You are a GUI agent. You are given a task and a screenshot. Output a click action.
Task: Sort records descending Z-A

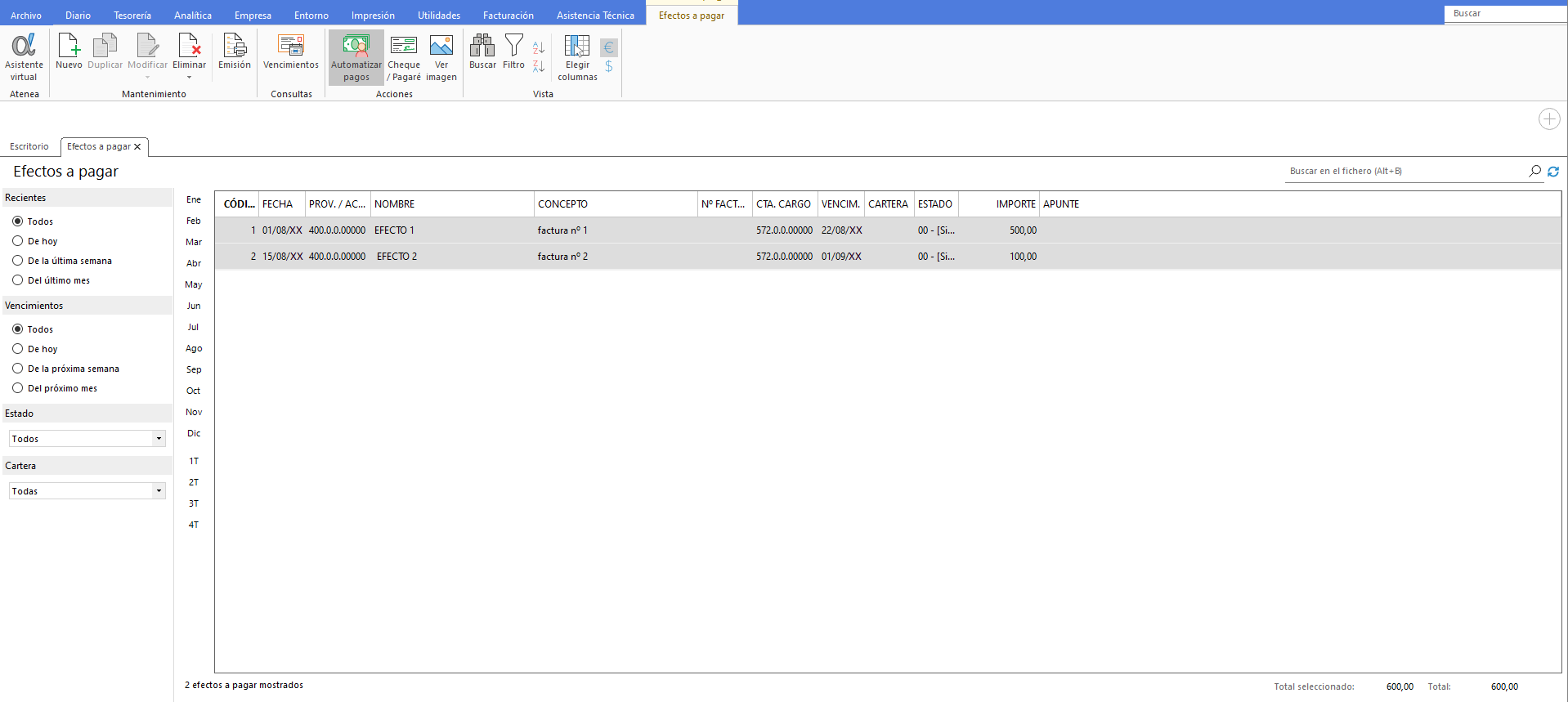point(539,66)
